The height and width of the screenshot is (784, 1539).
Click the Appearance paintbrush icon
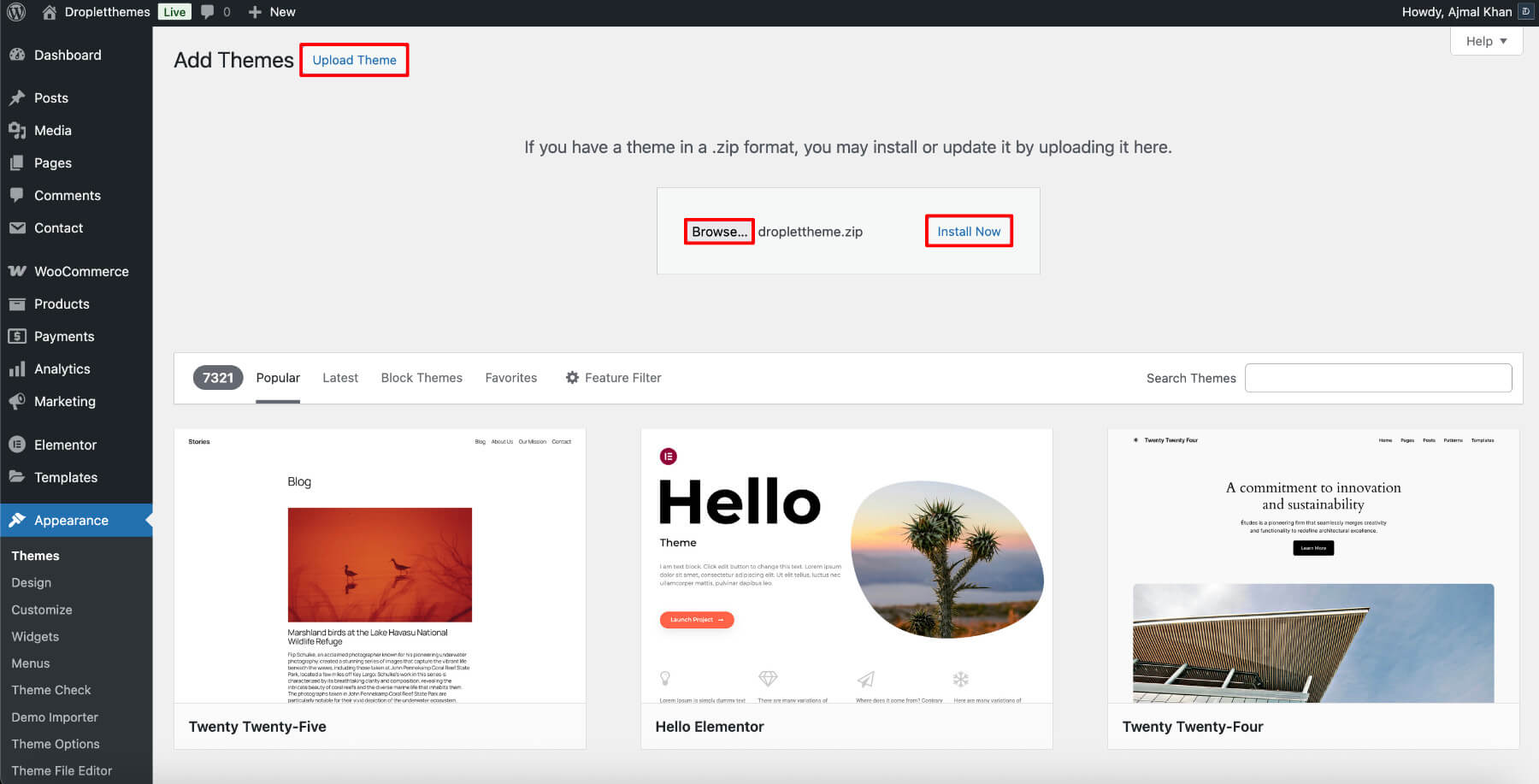coord(19,520)
